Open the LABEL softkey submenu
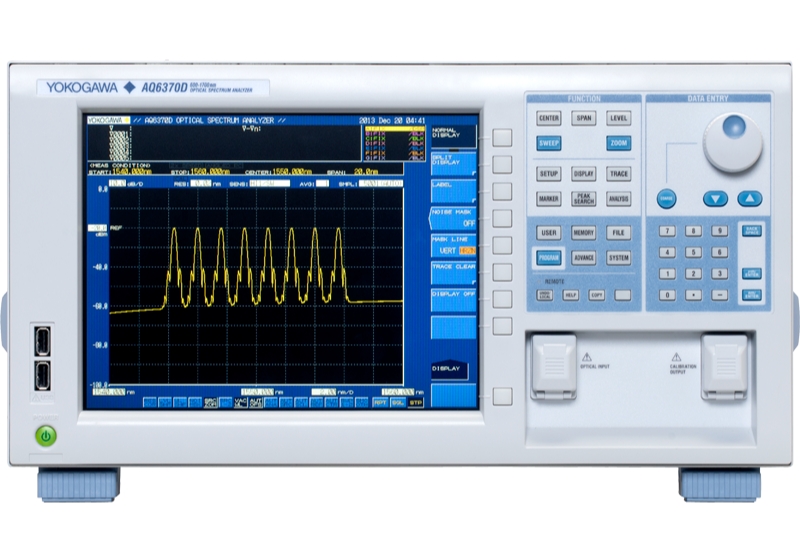Viewport: 800px width, 554px height. click(453, 190)
